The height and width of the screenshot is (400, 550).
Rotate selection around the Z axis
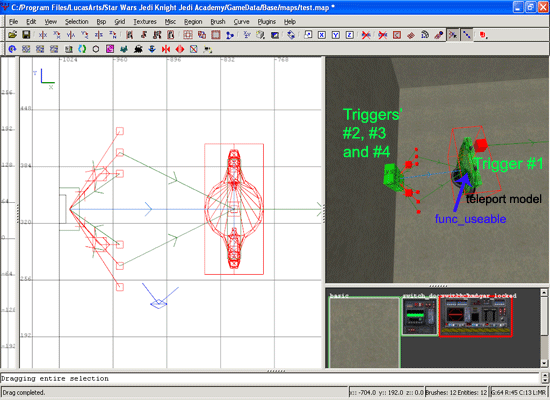pos(113,35)
